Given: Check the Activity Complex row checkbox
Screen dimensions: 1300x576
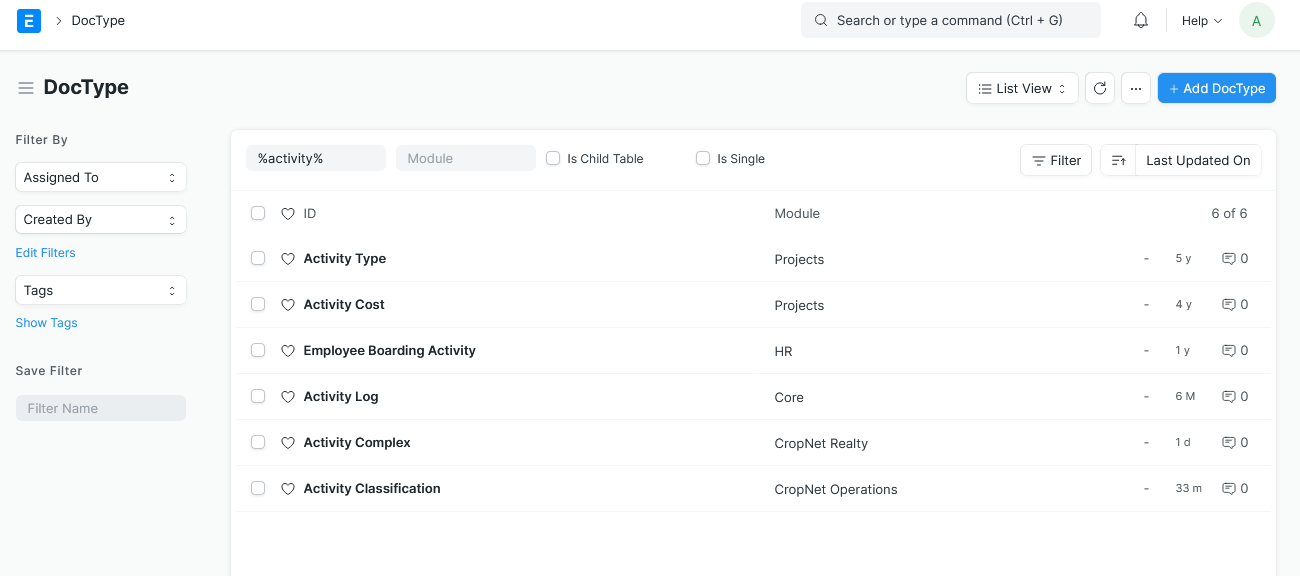Looking at the screenshot, I should click(x=258, y=442).
